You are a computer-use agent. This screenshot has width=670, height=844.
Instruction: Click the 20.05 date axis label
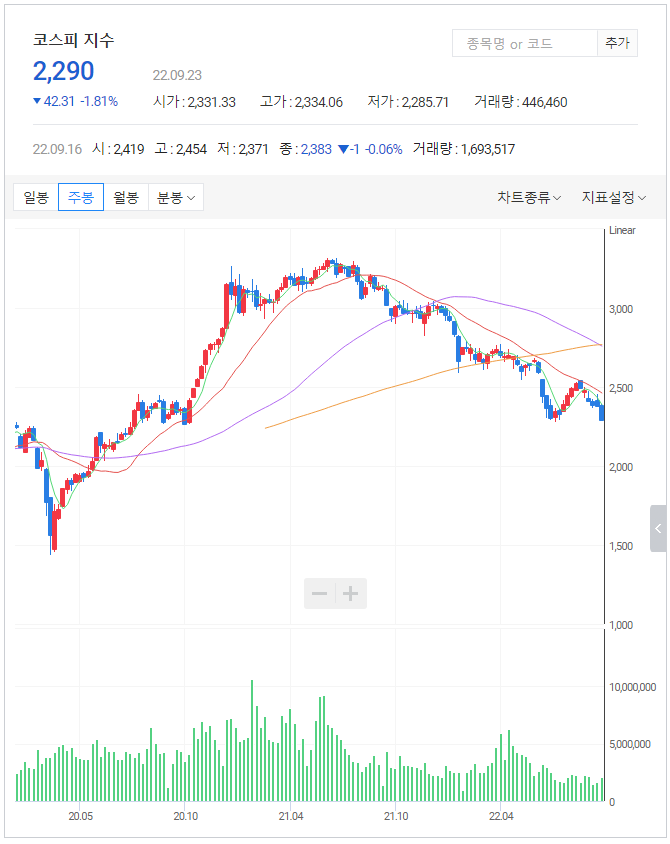point(81,816)
